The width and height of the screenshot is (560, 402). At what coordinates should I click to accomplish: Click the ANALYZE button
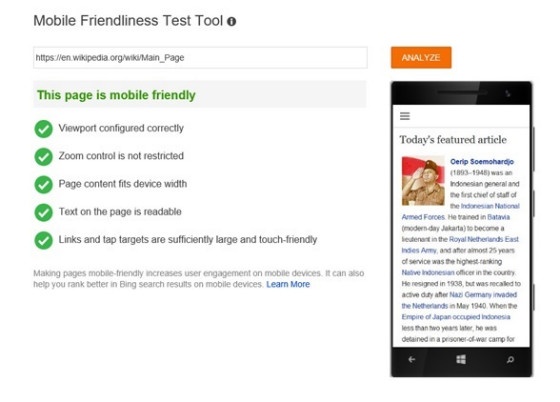point(421,57)
